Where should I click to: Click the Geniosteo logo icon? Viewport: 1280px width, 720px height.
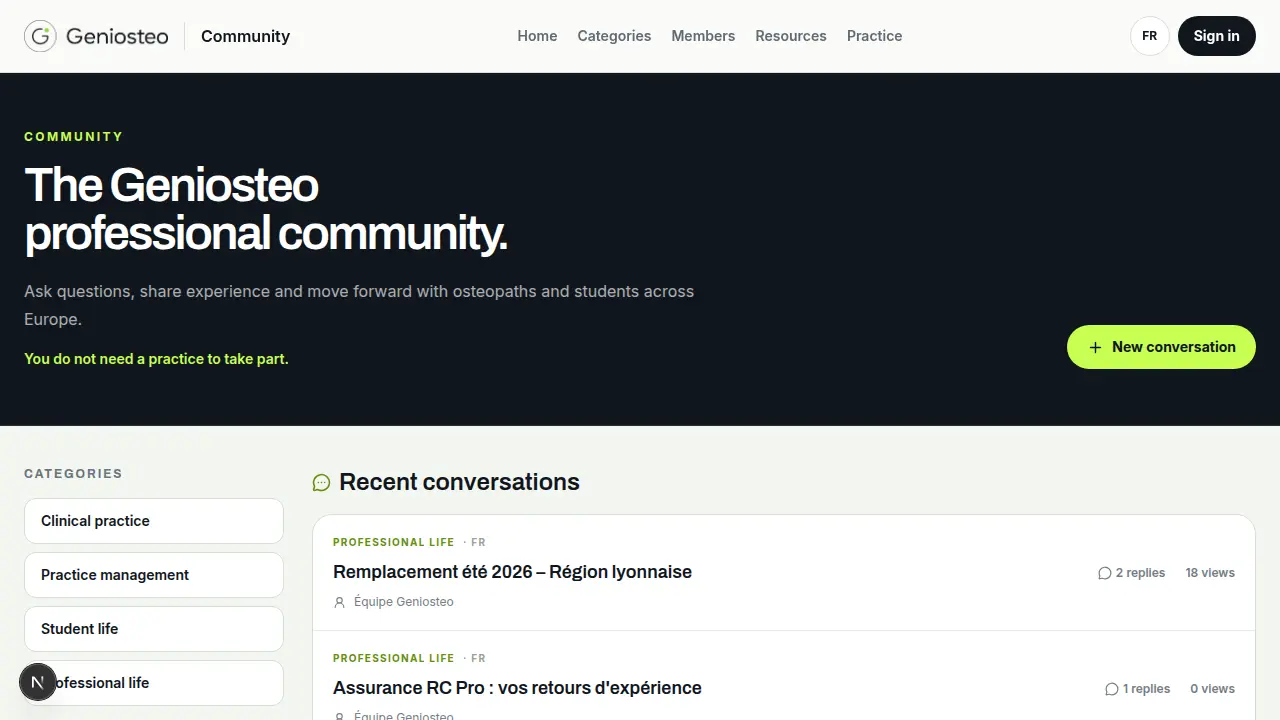40,36
